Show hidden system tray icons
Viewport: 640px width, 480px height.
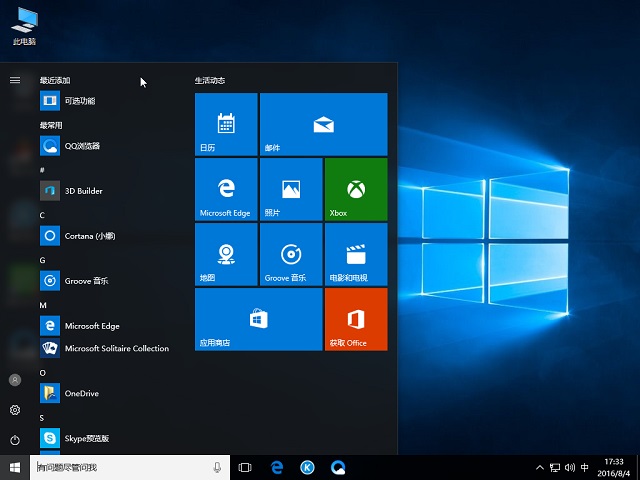540,467
